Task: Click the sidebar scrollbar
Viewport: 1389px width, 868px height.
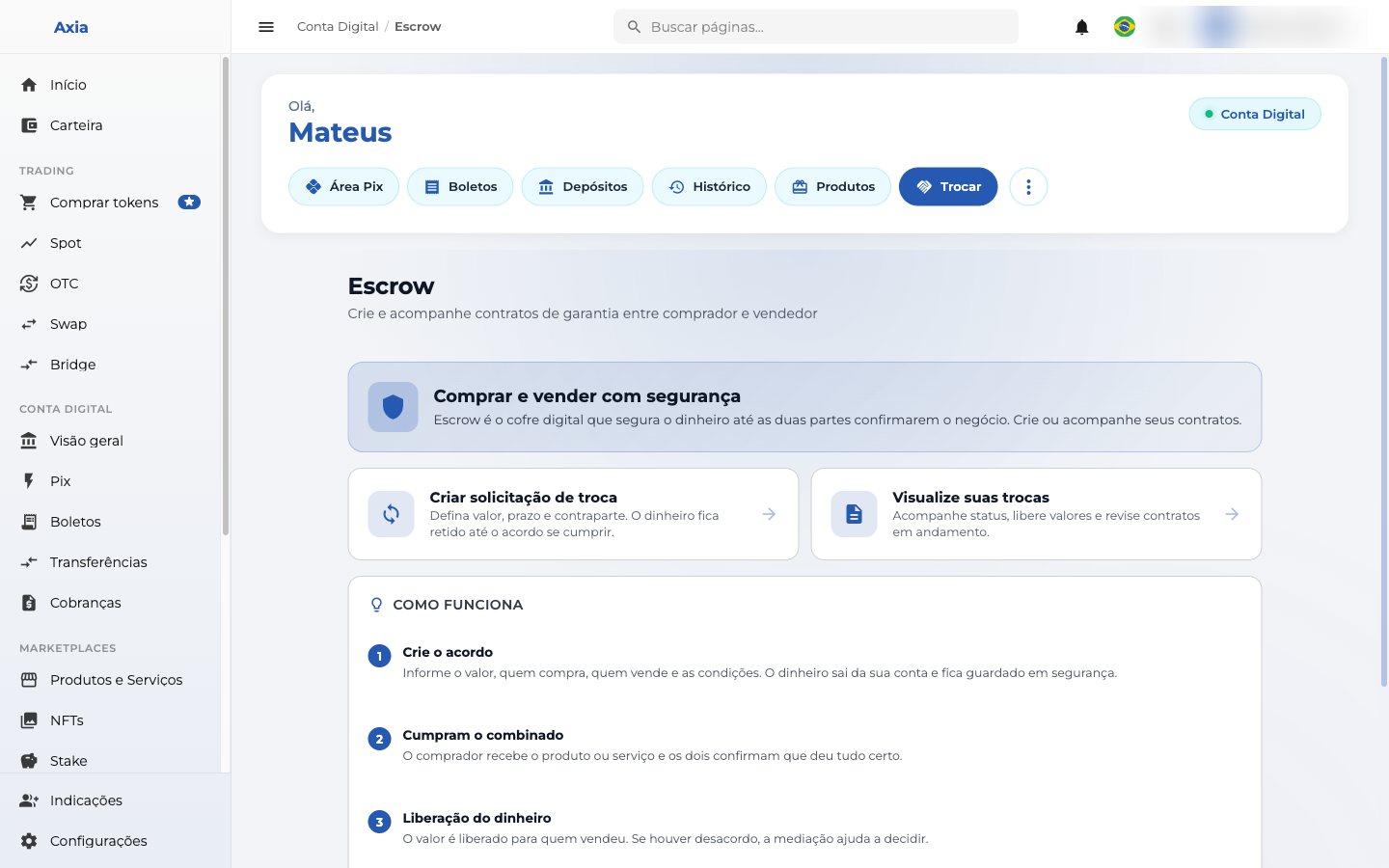Action: point(226,296)
